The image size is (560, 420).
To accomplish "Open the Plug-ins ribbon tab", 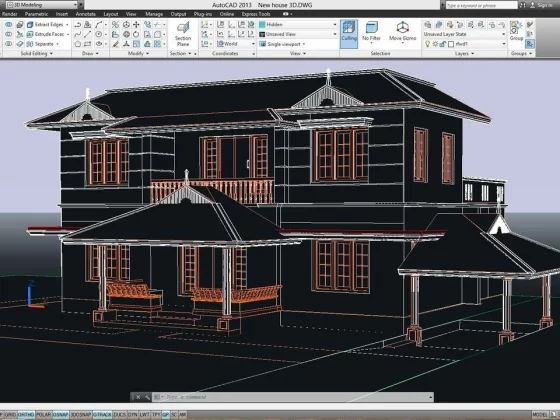I will coord(203,14).
